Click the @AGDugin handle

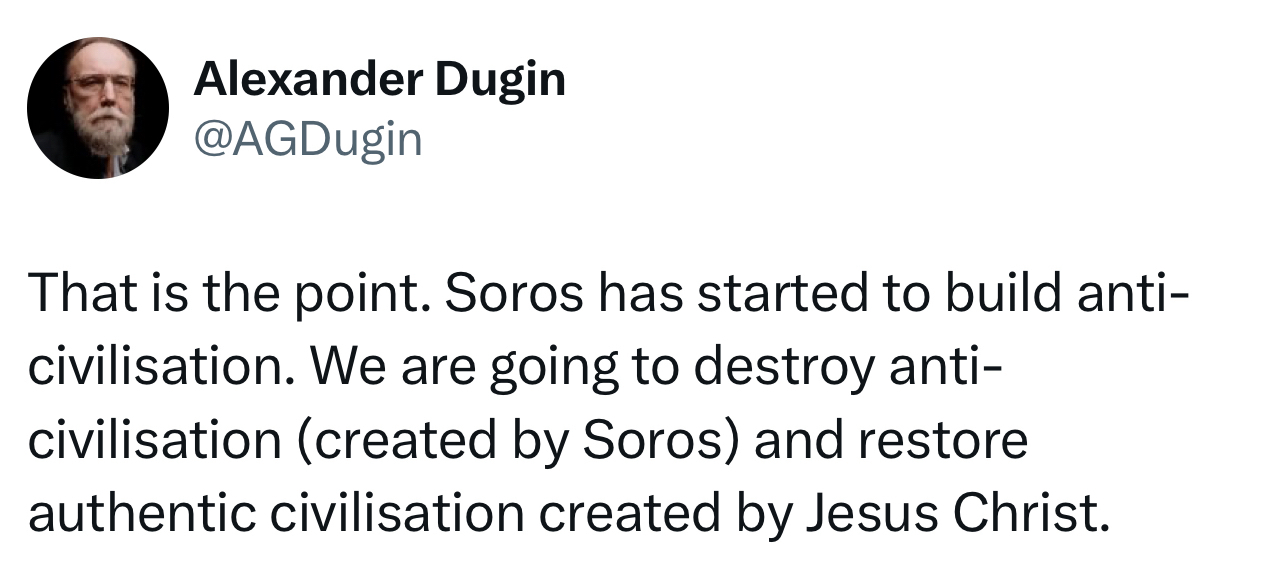[308, 139]
